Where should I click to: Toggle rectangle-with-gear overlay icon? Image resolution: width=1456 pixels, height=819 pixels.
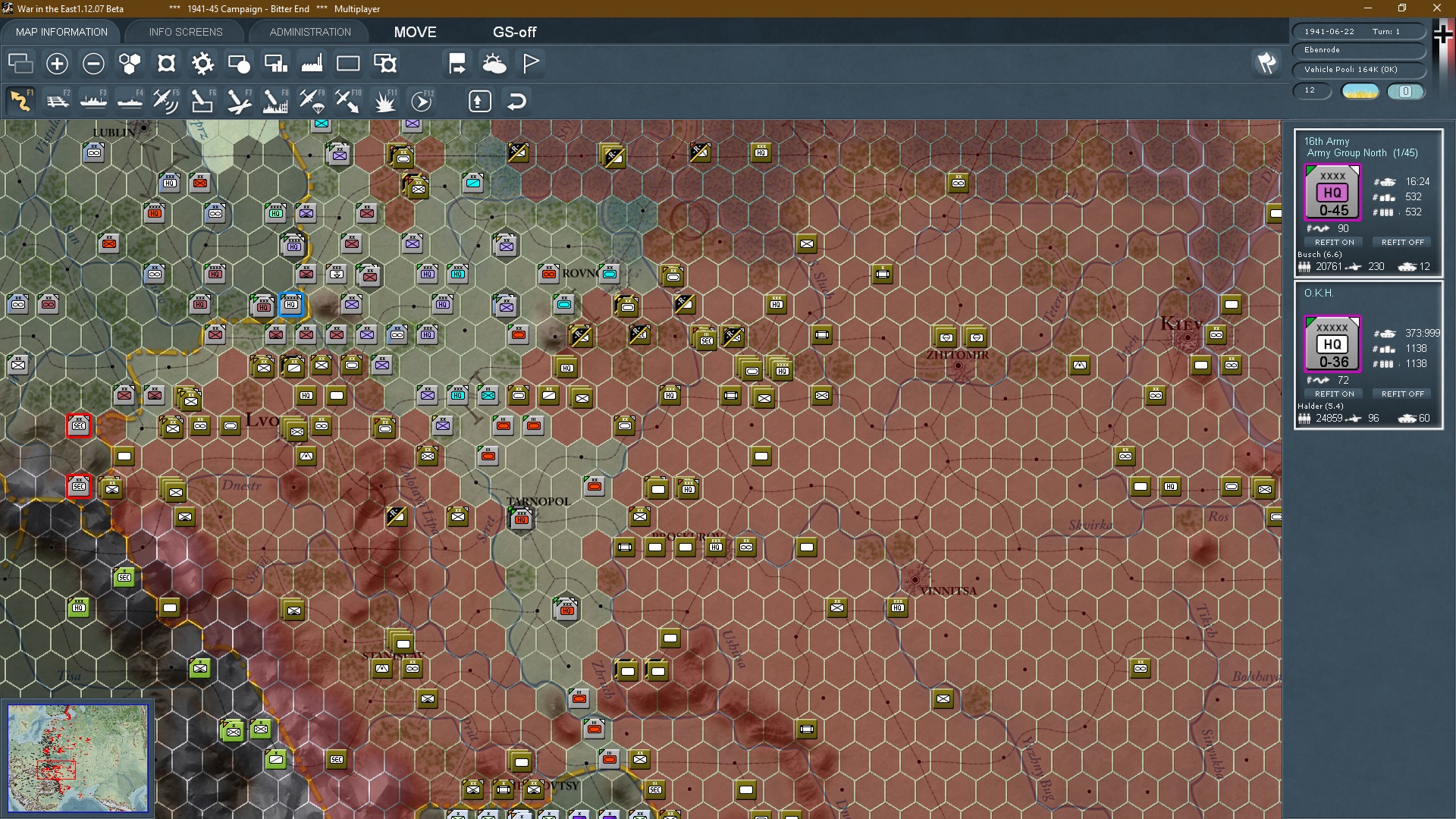point(385,64)
